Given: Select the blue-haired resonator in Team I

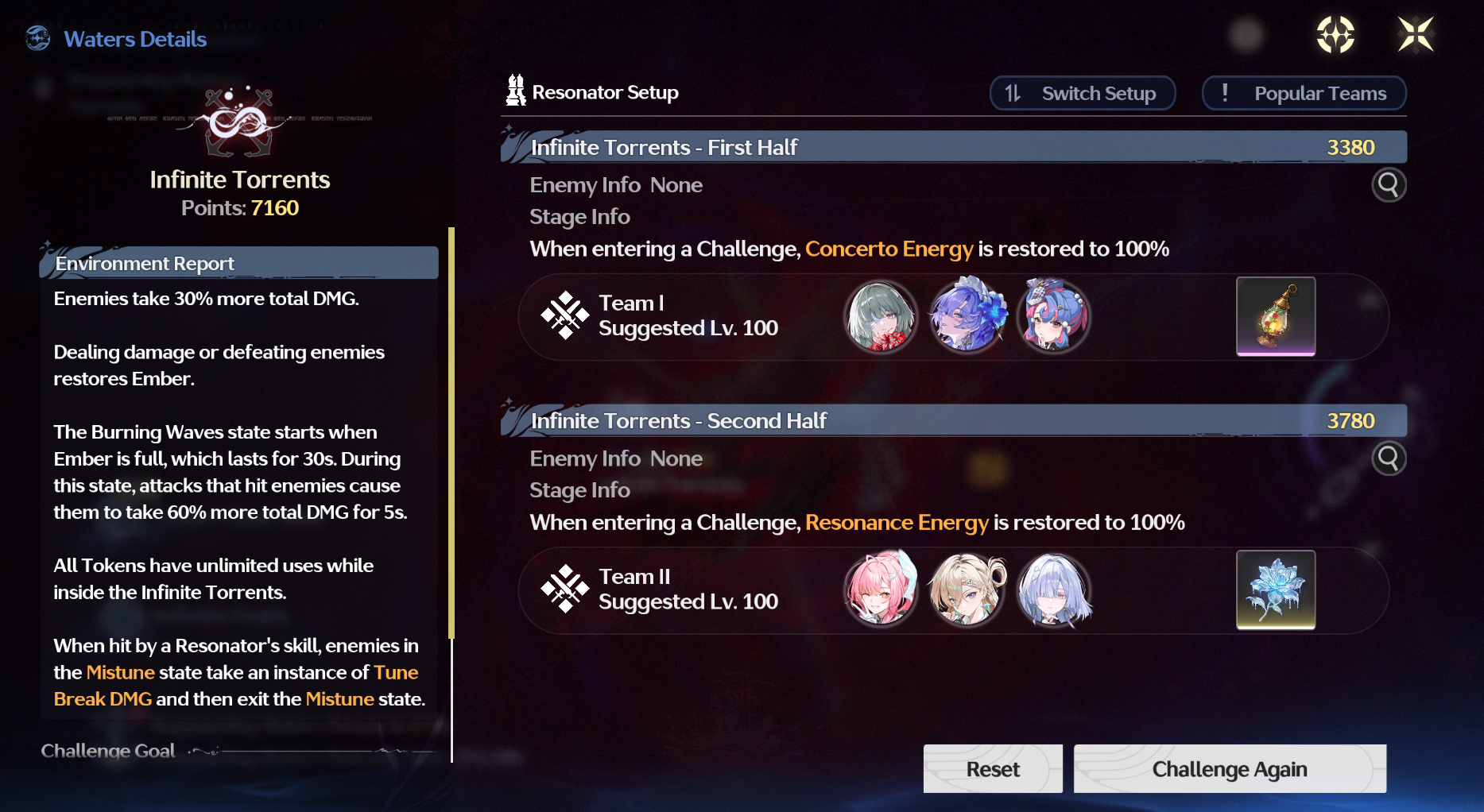Looking at the screenshot, I should [967, 316].
